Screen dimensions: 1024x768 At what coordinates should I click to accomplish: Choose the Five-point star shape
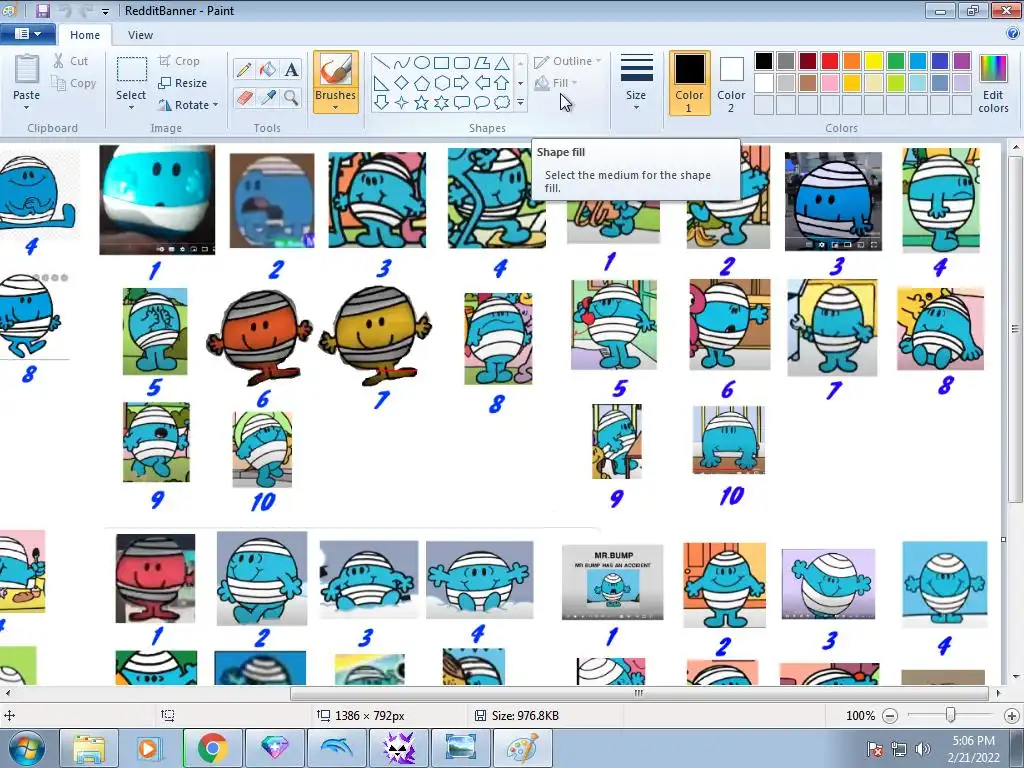click(422, 103)
